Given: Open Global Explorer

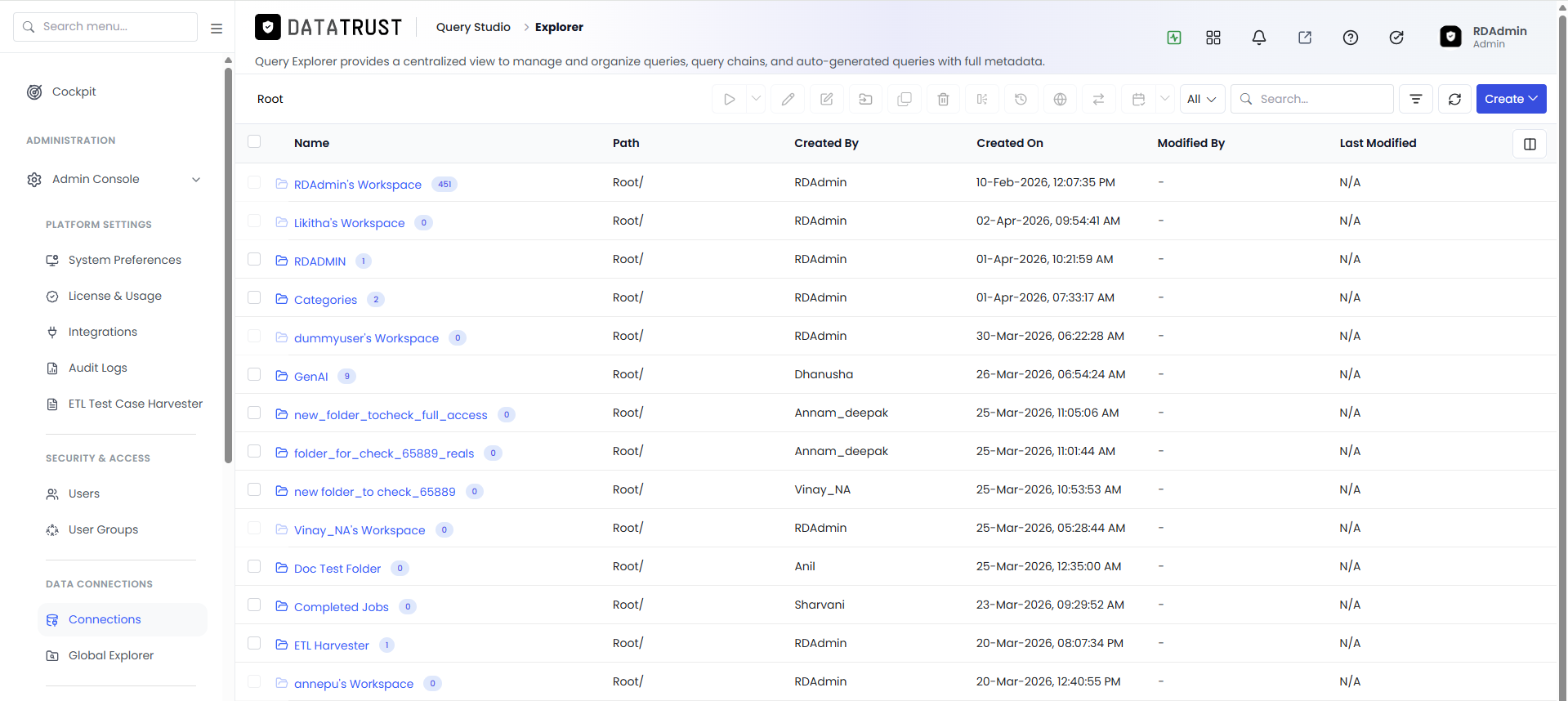Looking at the screenshot, I should coord(110,655).
